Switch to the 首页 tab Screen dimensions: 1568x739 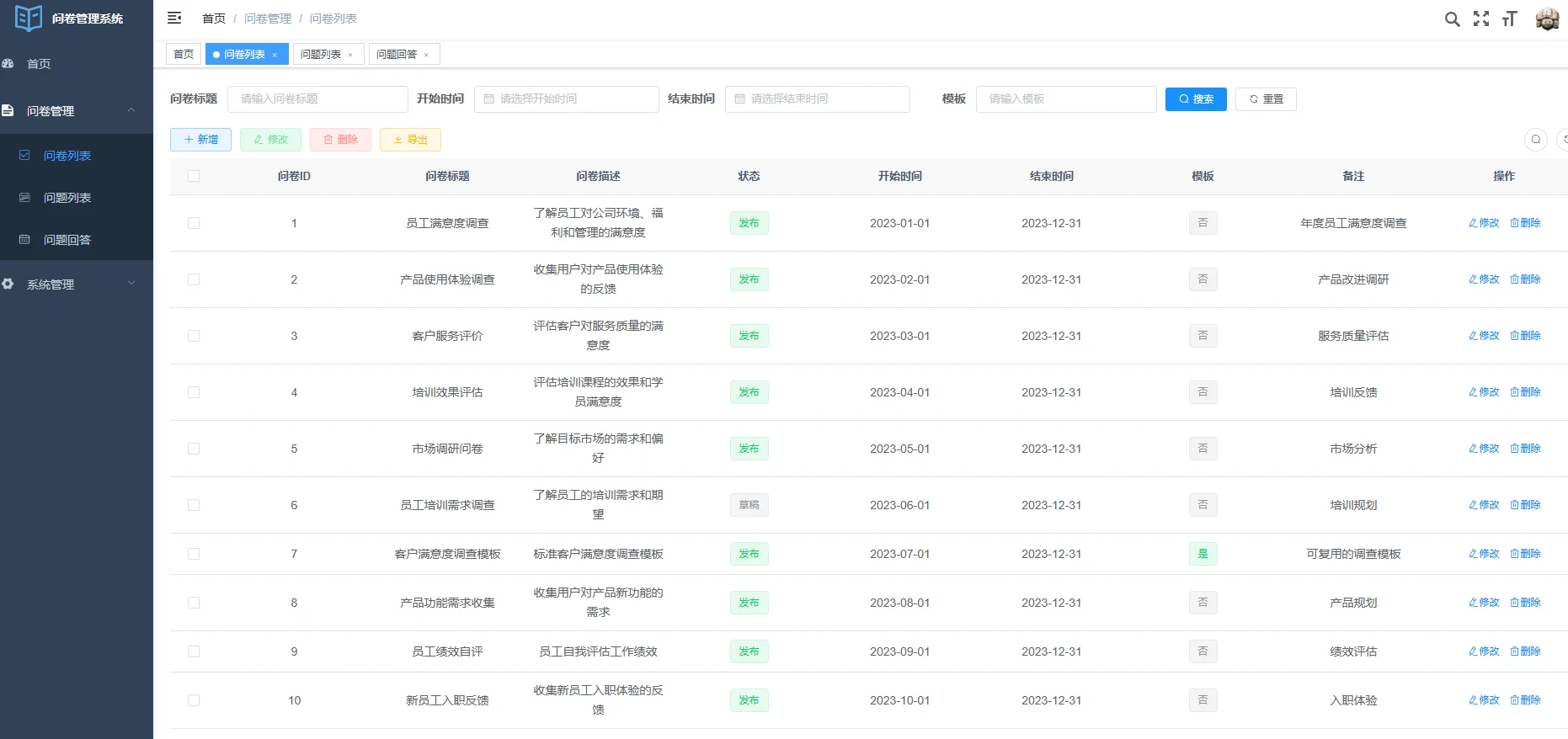(x=184, y=55)
